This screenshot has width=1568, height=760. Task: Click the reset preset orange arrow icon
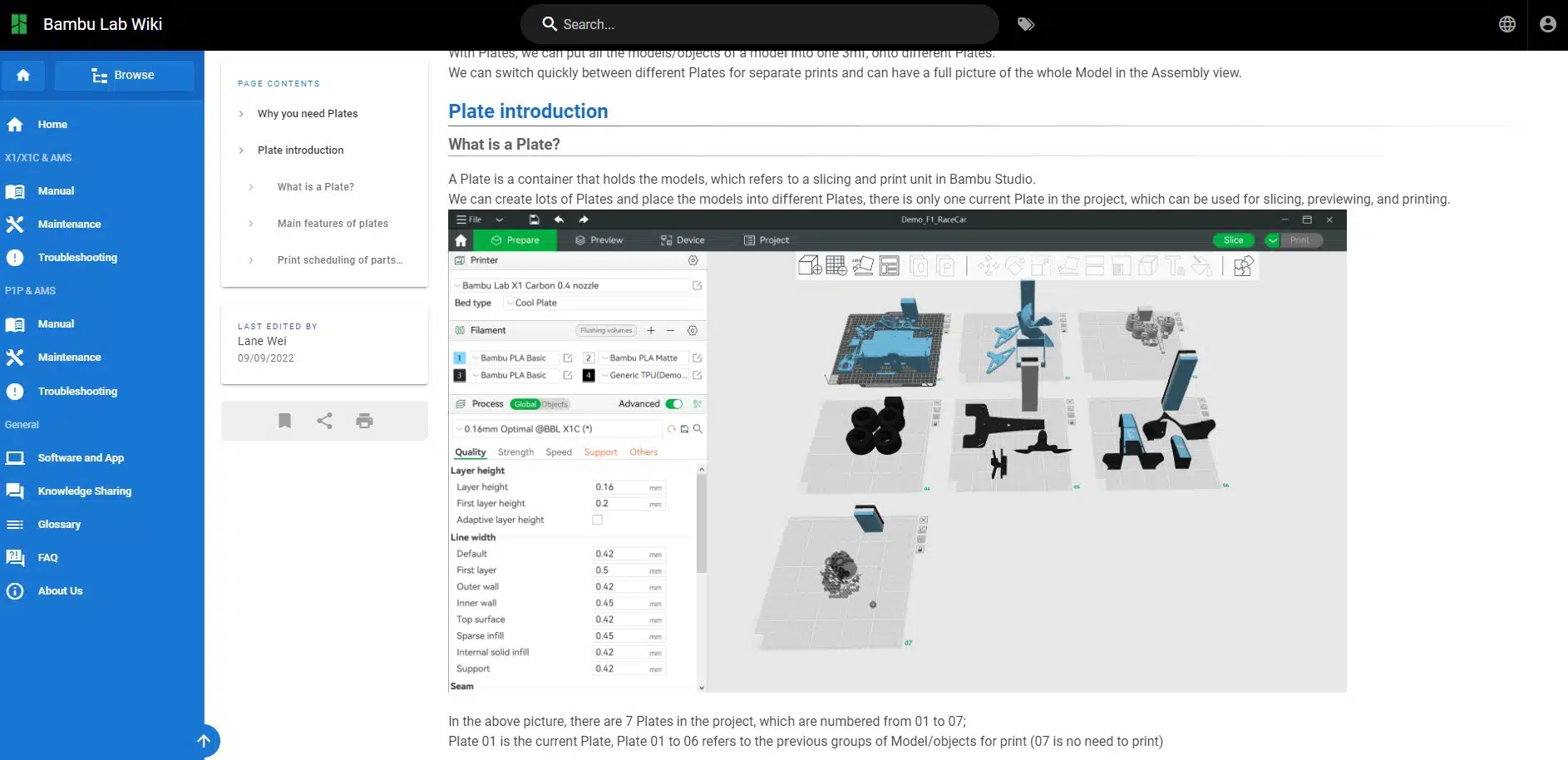pyautogui.click(x=671, y=429)
